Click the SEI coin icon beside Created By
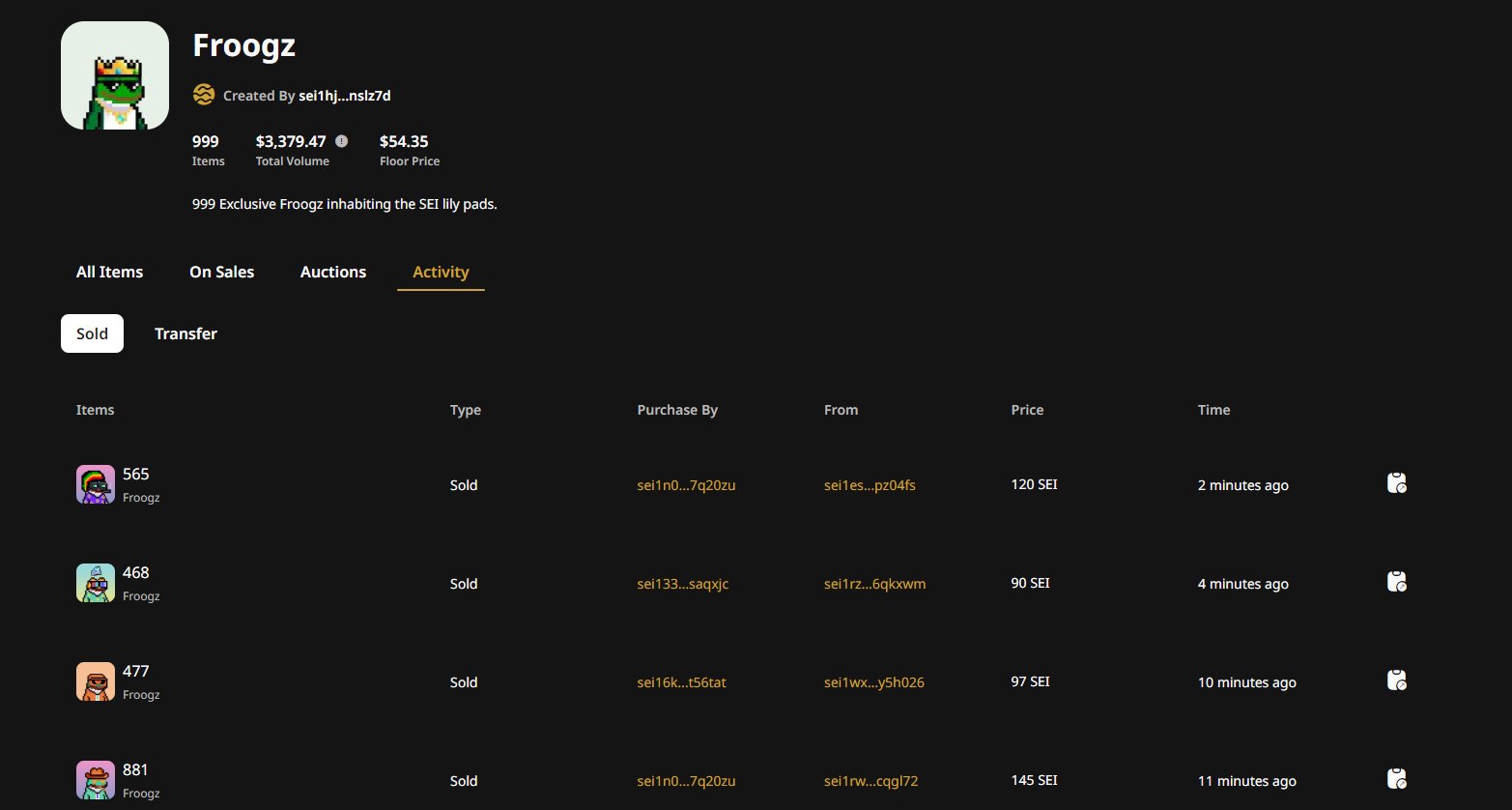The height and width of the screenshot is (810, 1512). click(x=203, y=95)
